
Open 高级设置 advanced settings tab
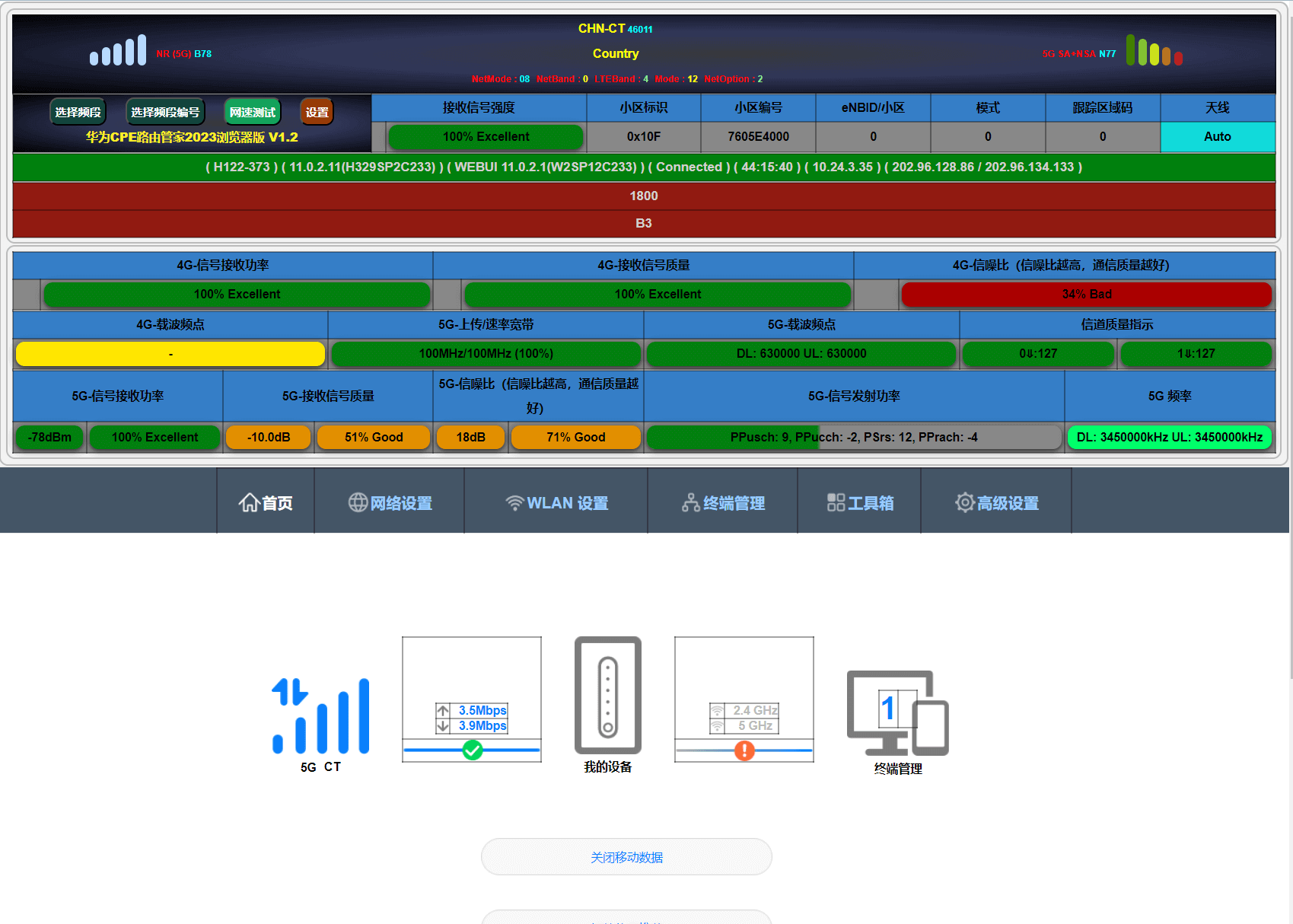pyautogui.click(x=996, y=502)
